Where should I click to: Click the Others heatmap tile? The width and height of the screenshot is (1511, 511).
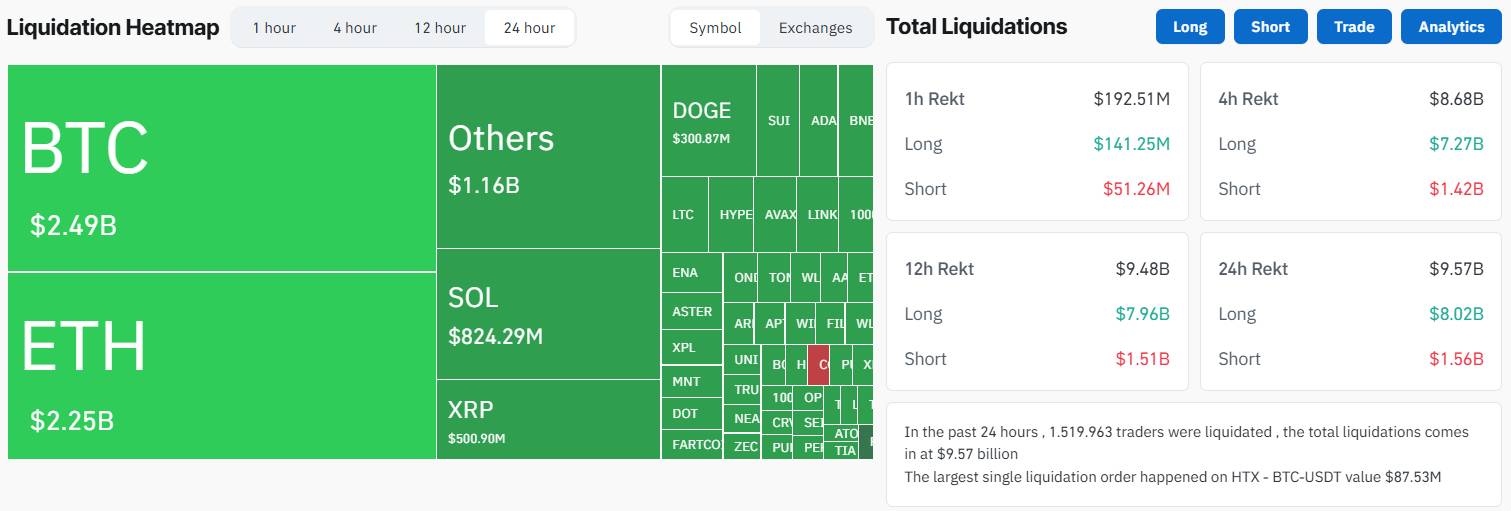click(548, 157)
